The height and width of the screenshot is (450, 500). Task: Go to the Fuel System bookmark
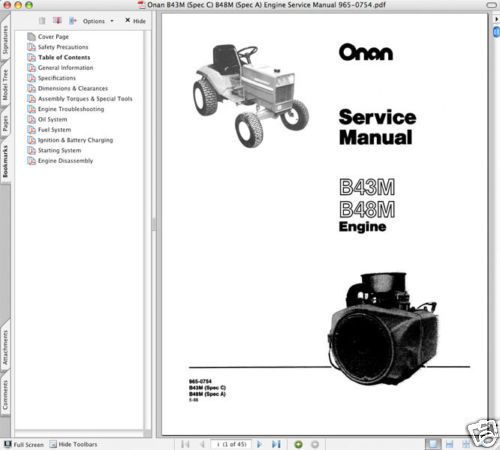point(54,130)
